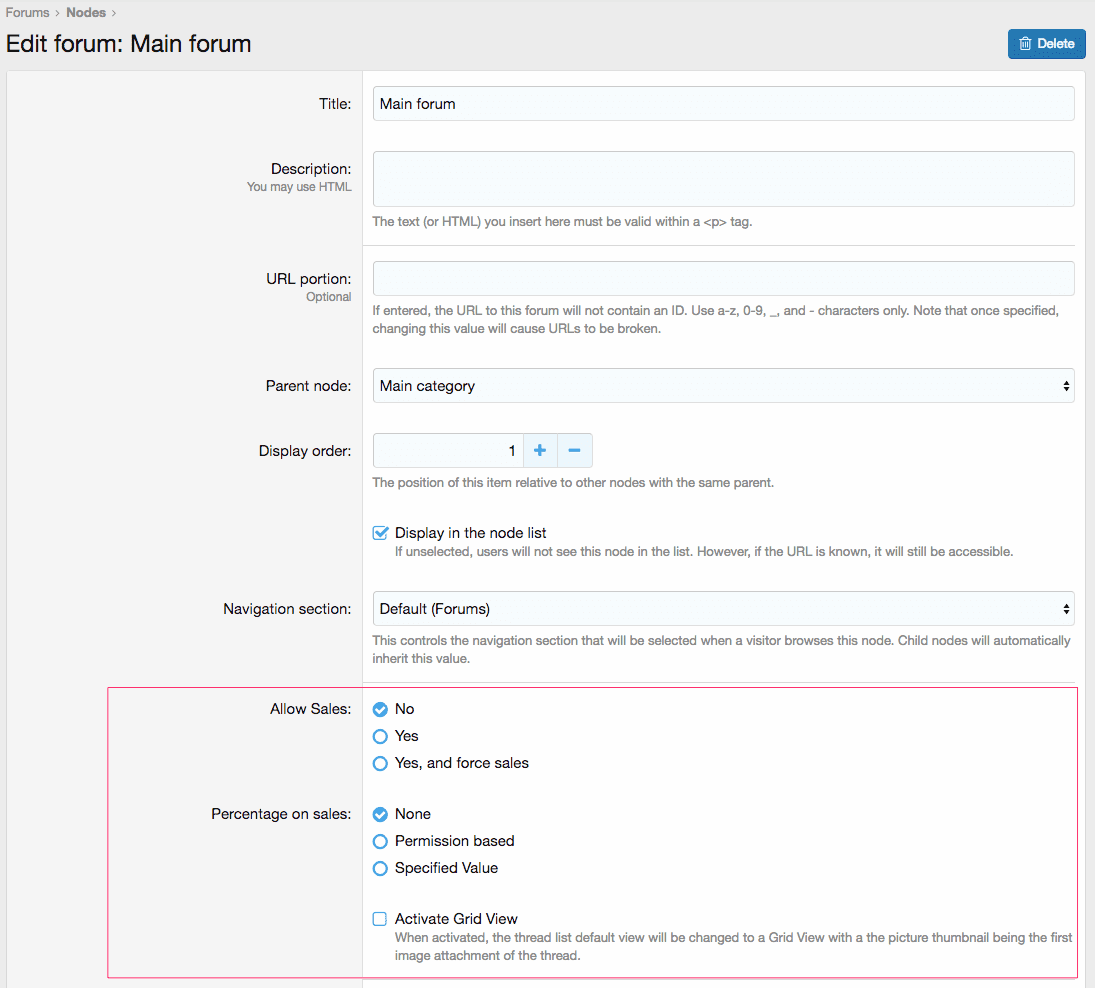Select Allow Sales option No
Image resolution: width=1095 pixels, height=988 pixels.
tap(380, 709)
